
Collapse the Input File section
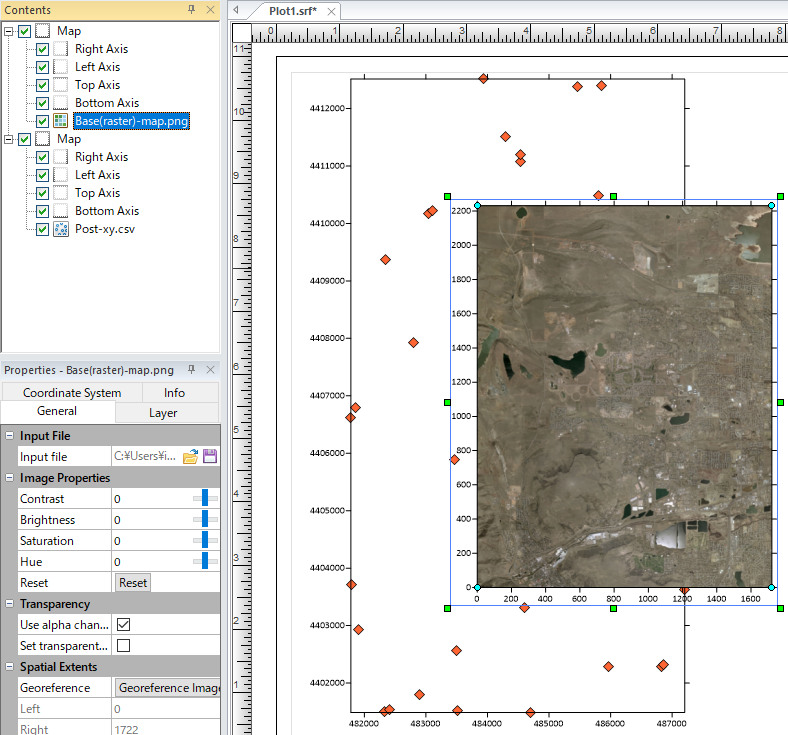pyautogui.click(x=10, y=436)
